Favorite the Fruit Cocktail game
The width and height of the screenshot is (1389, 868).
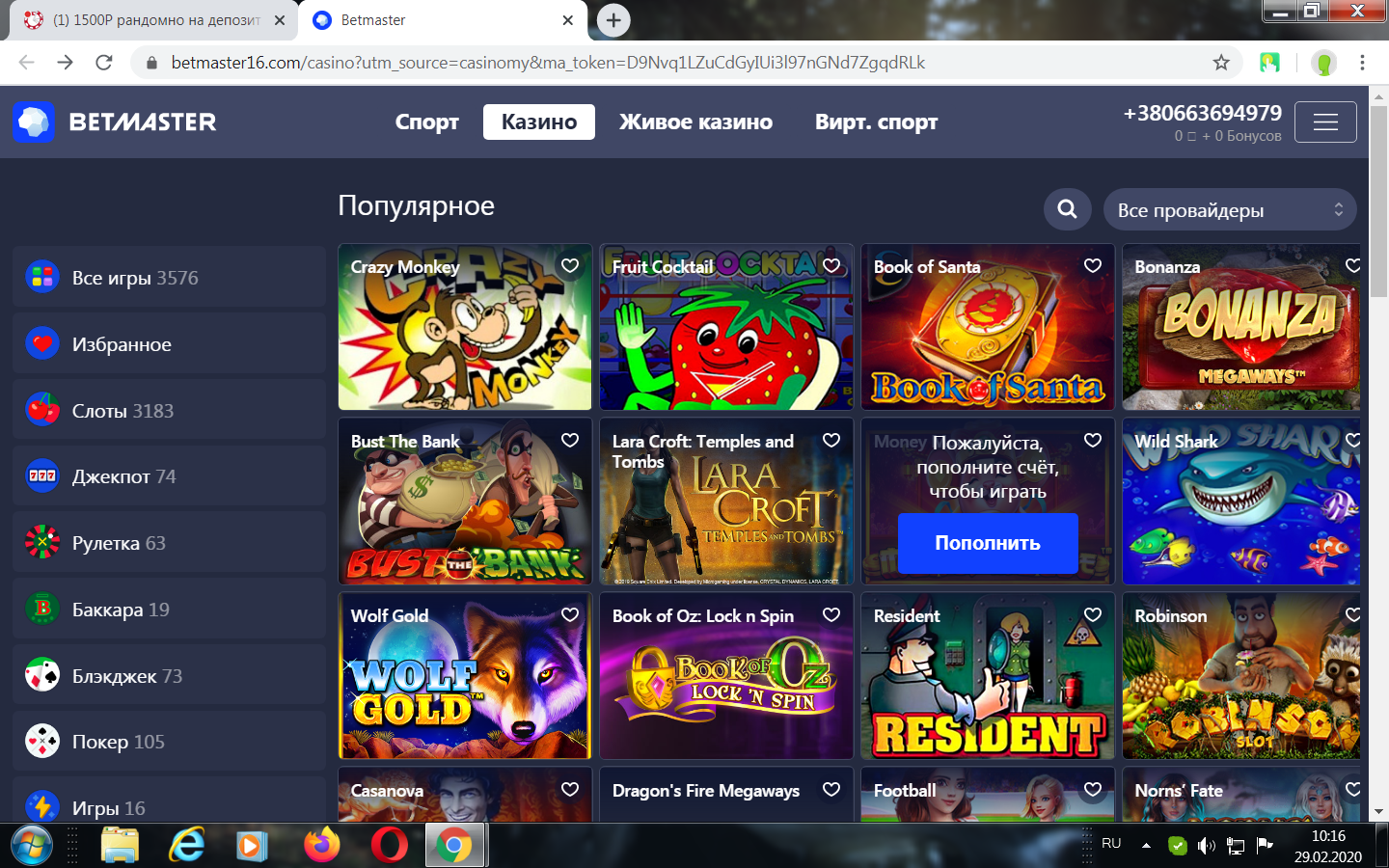(831, 265)
